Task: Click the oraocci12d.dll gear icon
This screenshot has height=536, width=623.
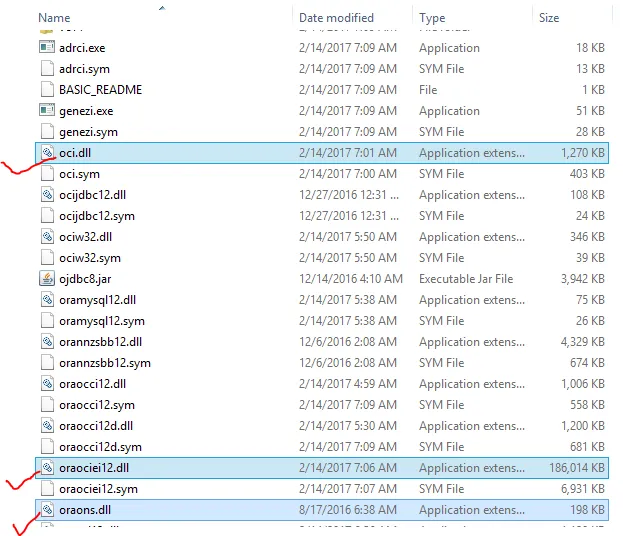Action: 47,426
